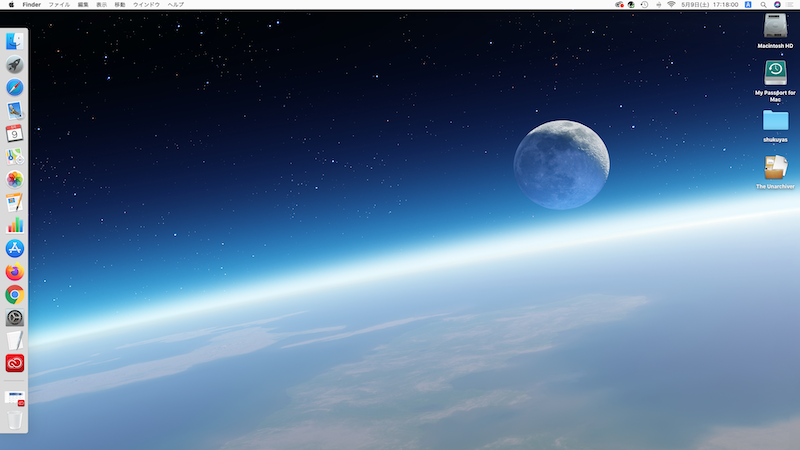
Task: Open the ヘルプ menu
Action: pyautogui.click(x=176, y=5)
